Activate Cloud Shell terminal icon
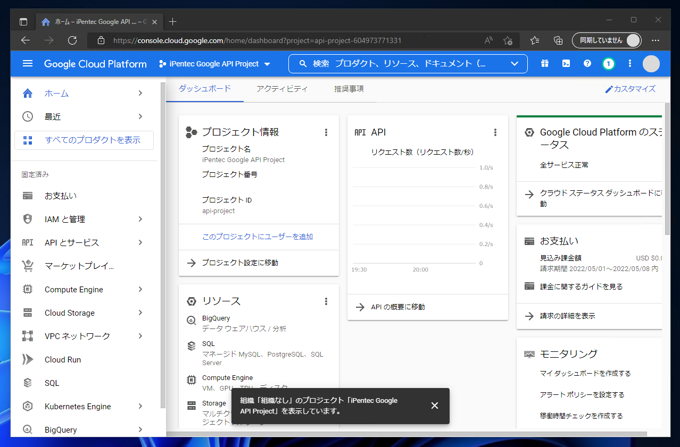 point(566,64)
